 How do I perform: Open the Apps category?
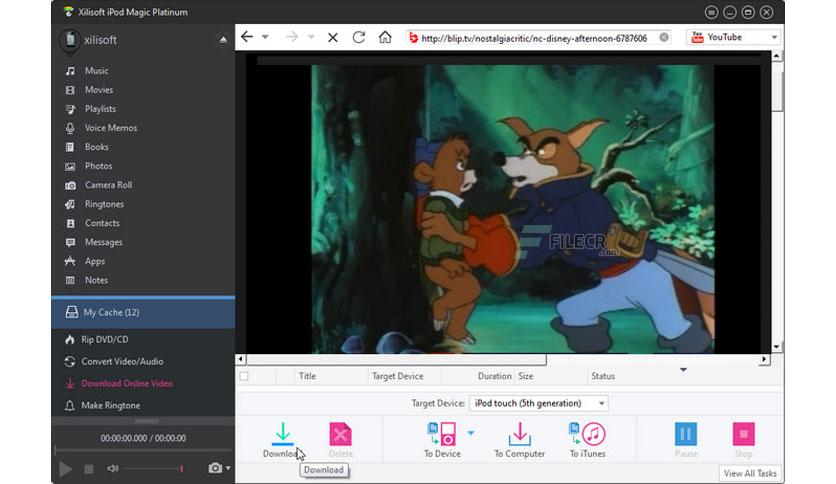click(94, 261)
